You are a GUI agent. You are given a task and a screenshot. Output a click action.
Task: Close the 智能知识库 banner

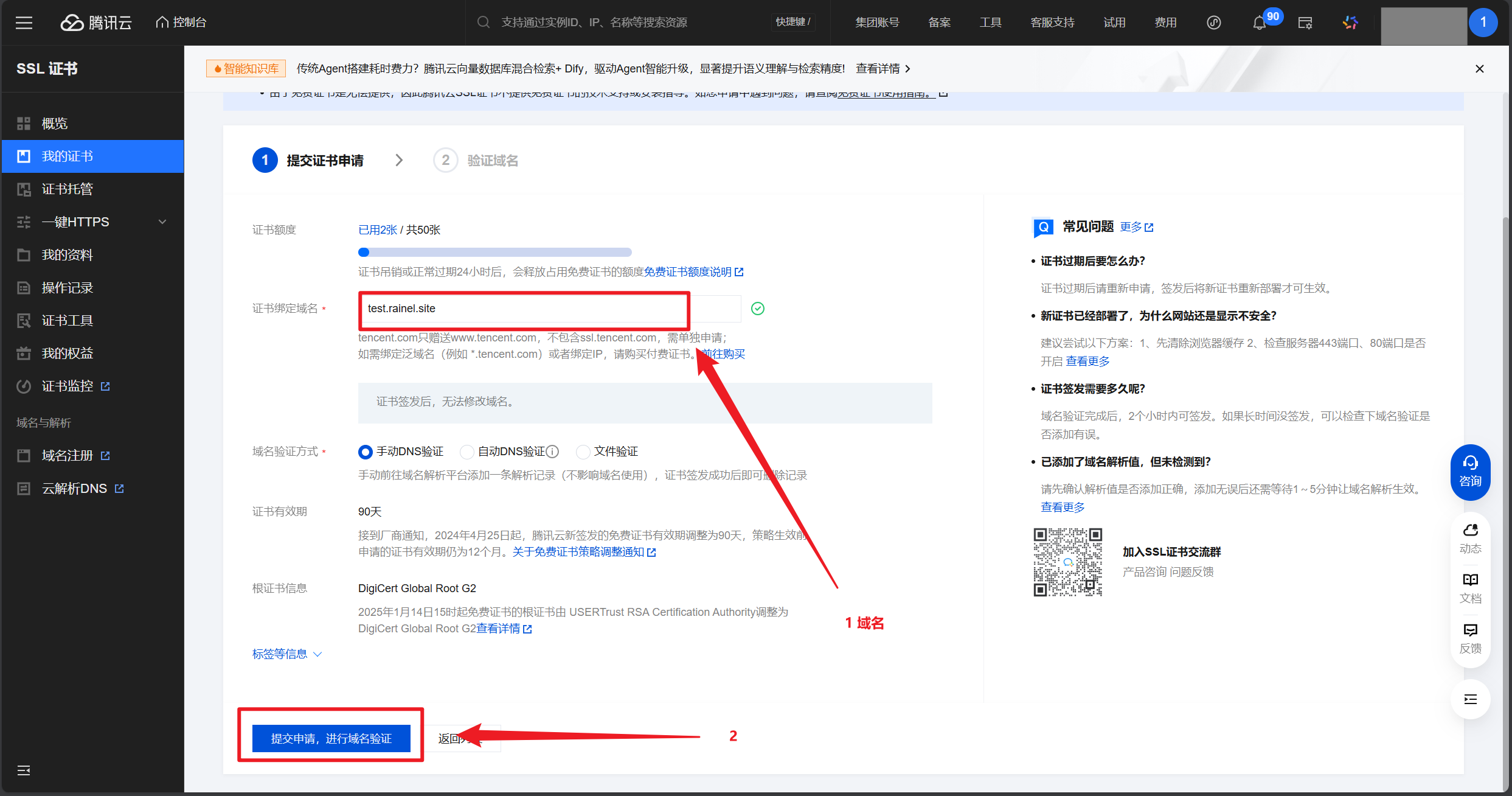[1480, 69]
